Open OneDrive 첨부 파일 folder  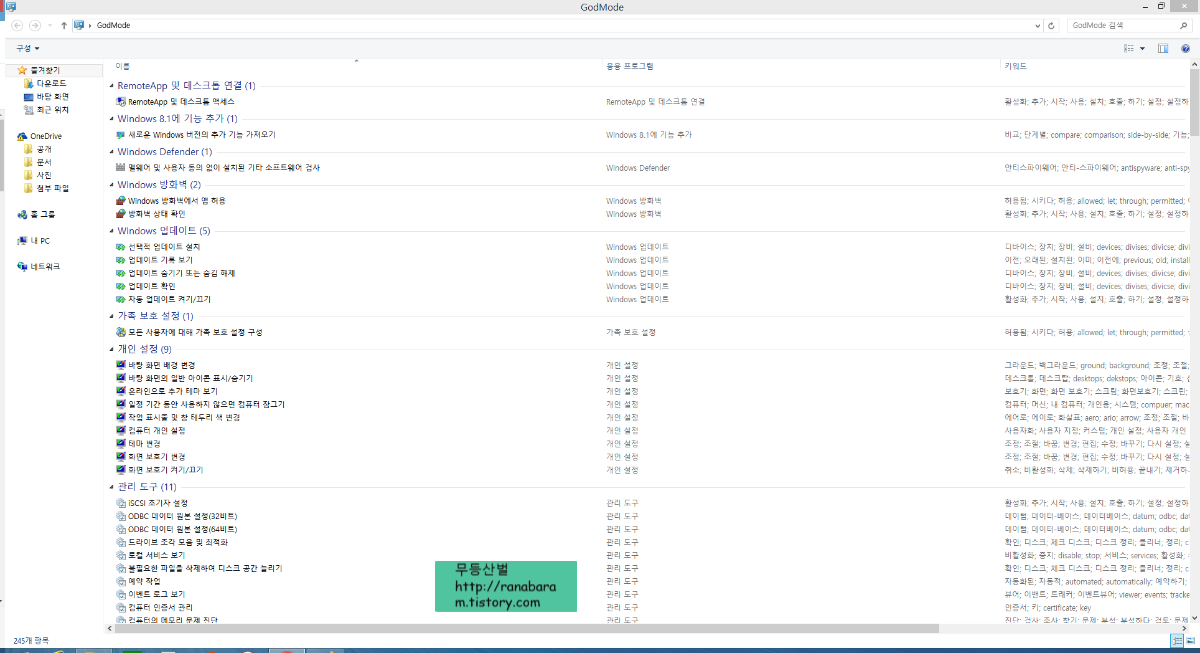46,188
